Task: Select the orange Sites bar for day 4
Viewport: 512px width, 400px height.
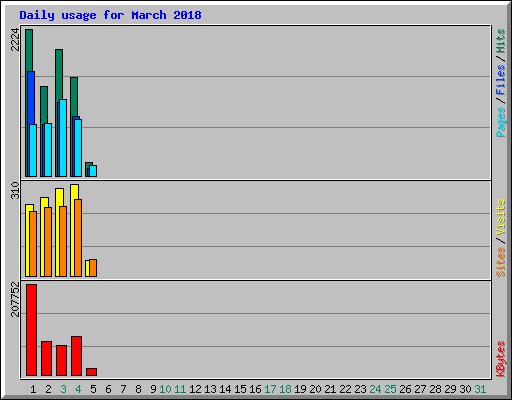Action: pyautogui.click(x=78, y=238)
